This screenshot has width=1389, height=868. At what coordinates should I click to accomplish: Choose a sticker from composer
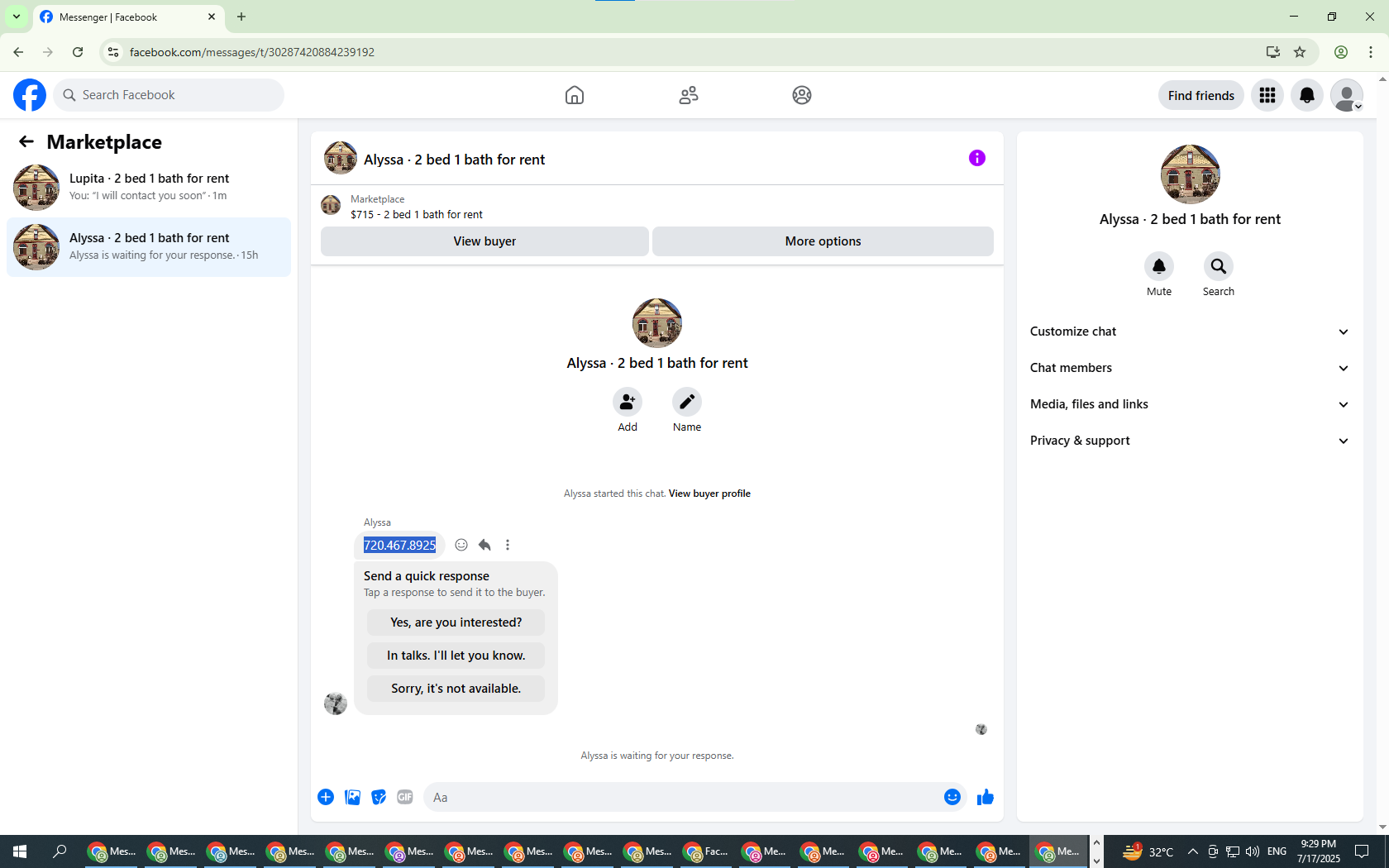tap(379, 797)
